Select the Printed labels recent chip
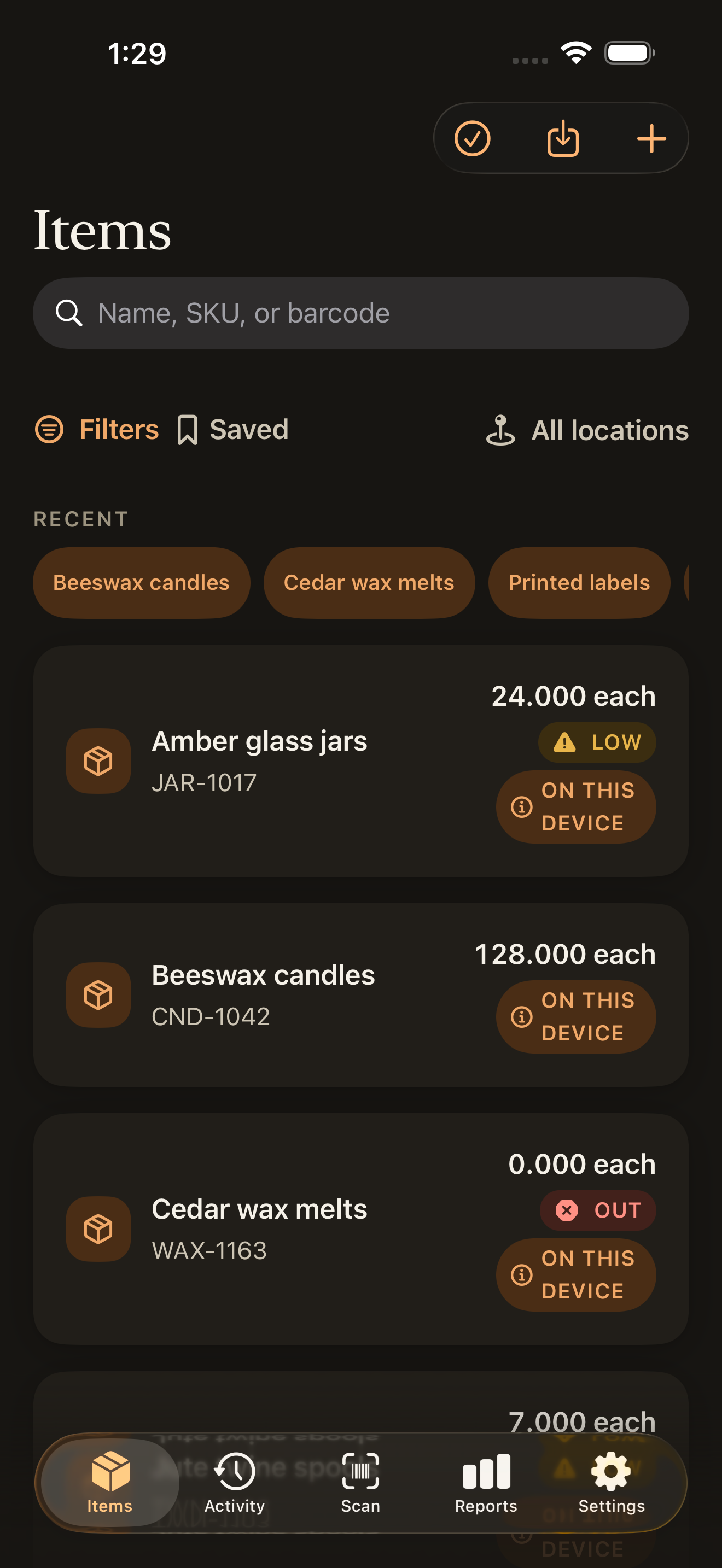This screenshot has width=722, height=1568. point(579,582)
